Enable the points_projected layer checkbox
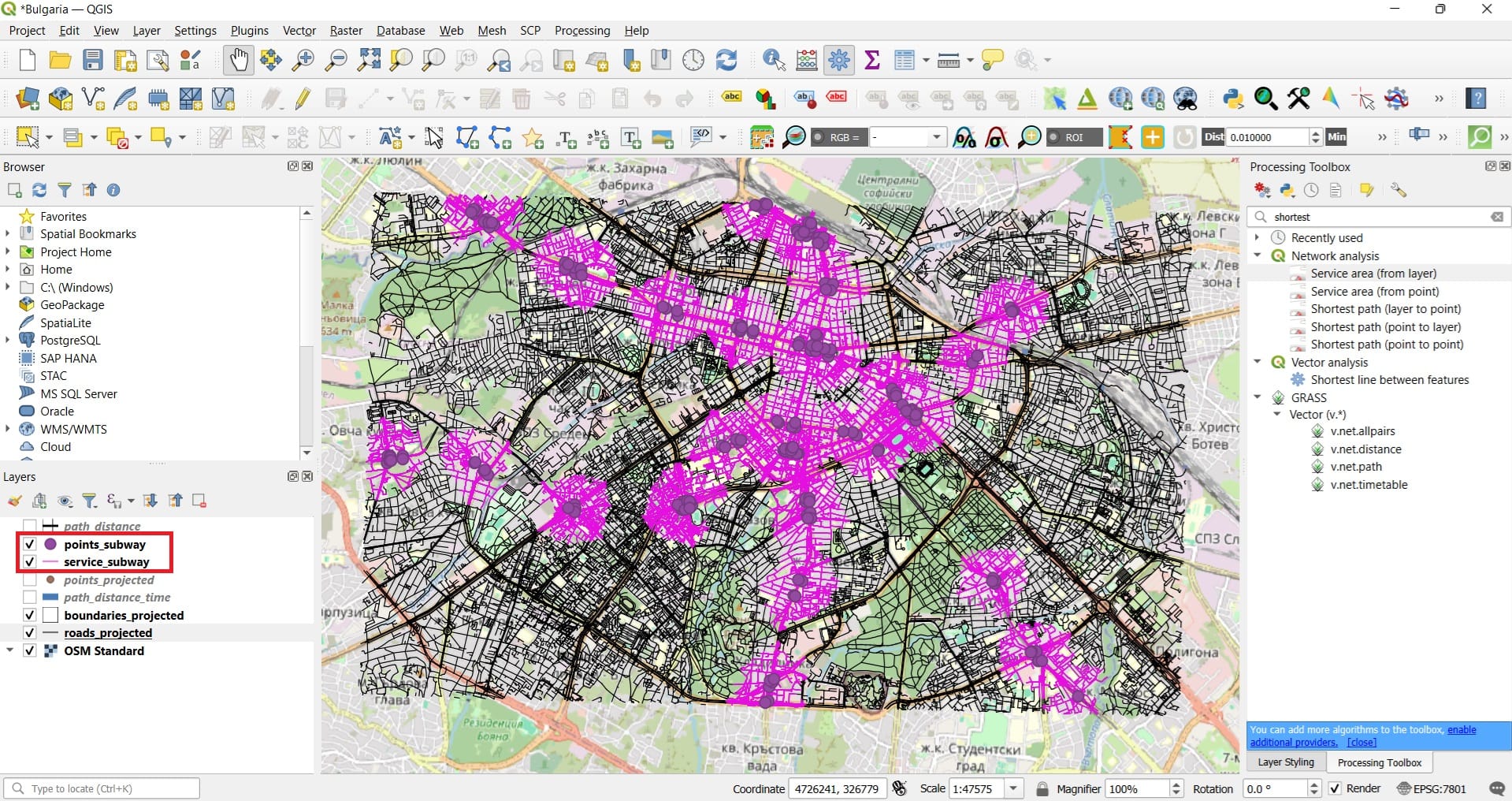This screenshot has width=1512, height=801. [x=30, y=579]
